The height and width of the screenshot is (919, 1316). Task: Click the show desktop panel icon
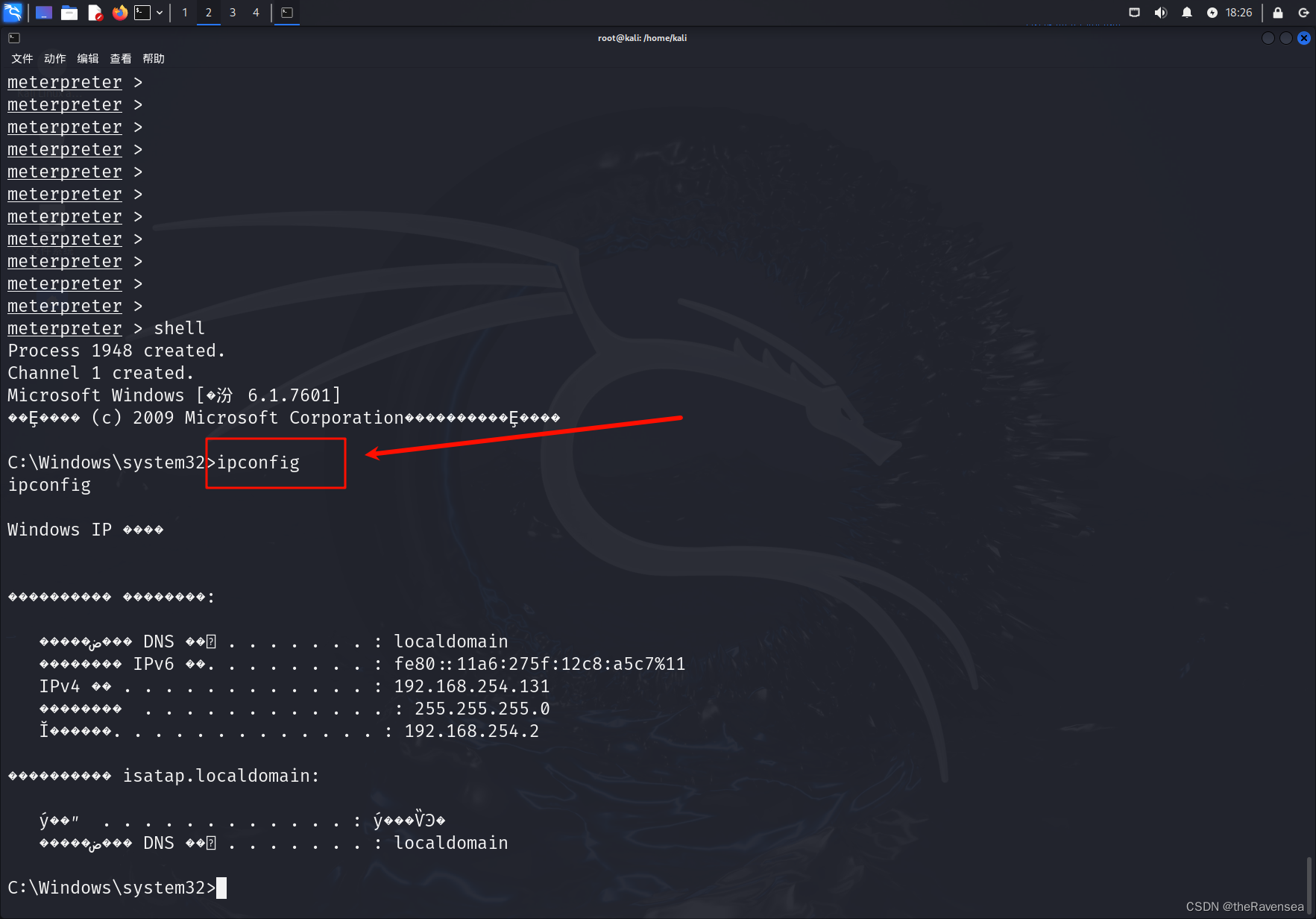point(44,13)
